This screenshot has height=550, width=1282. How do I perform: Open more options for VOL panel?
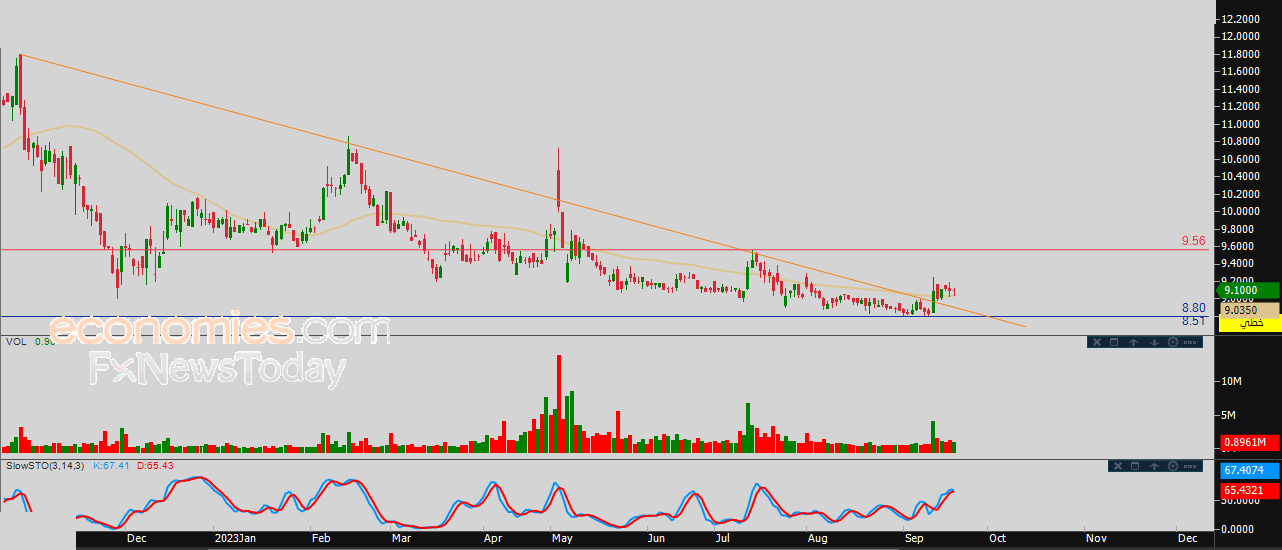pos(1190,342)
